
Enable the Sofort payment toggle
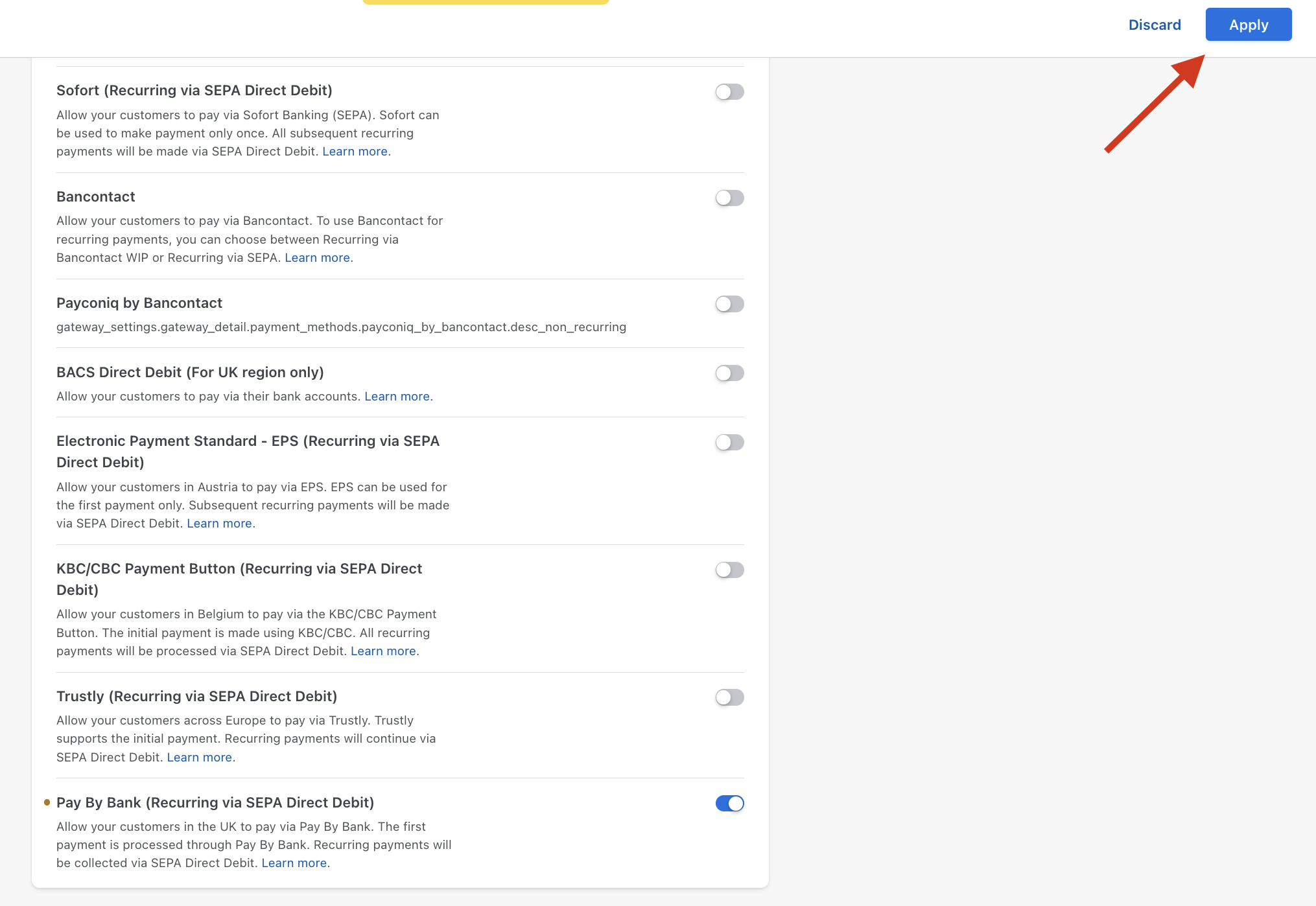click(729, 92)
